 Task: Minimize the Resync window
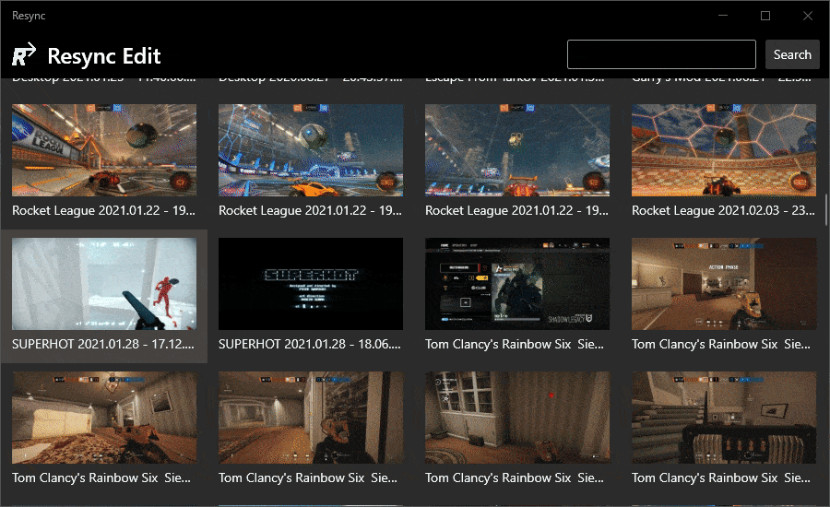(723, 16)
